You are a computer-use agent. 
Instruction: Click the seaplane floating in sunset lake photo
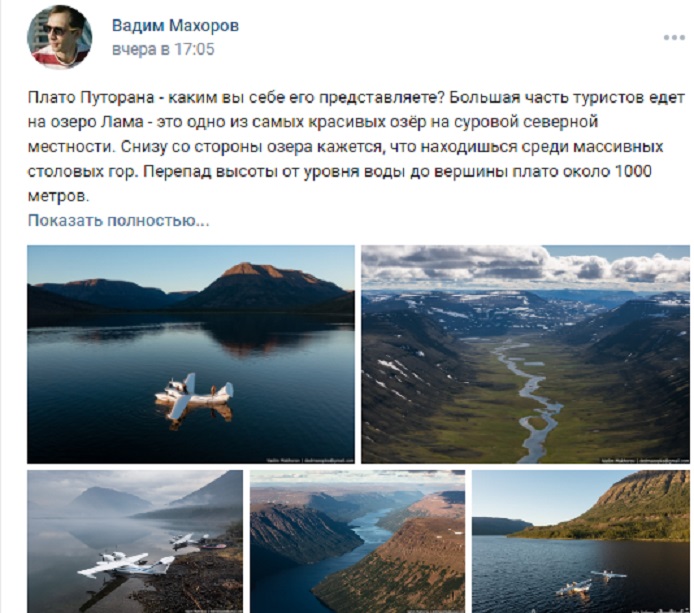coord(194,396)
